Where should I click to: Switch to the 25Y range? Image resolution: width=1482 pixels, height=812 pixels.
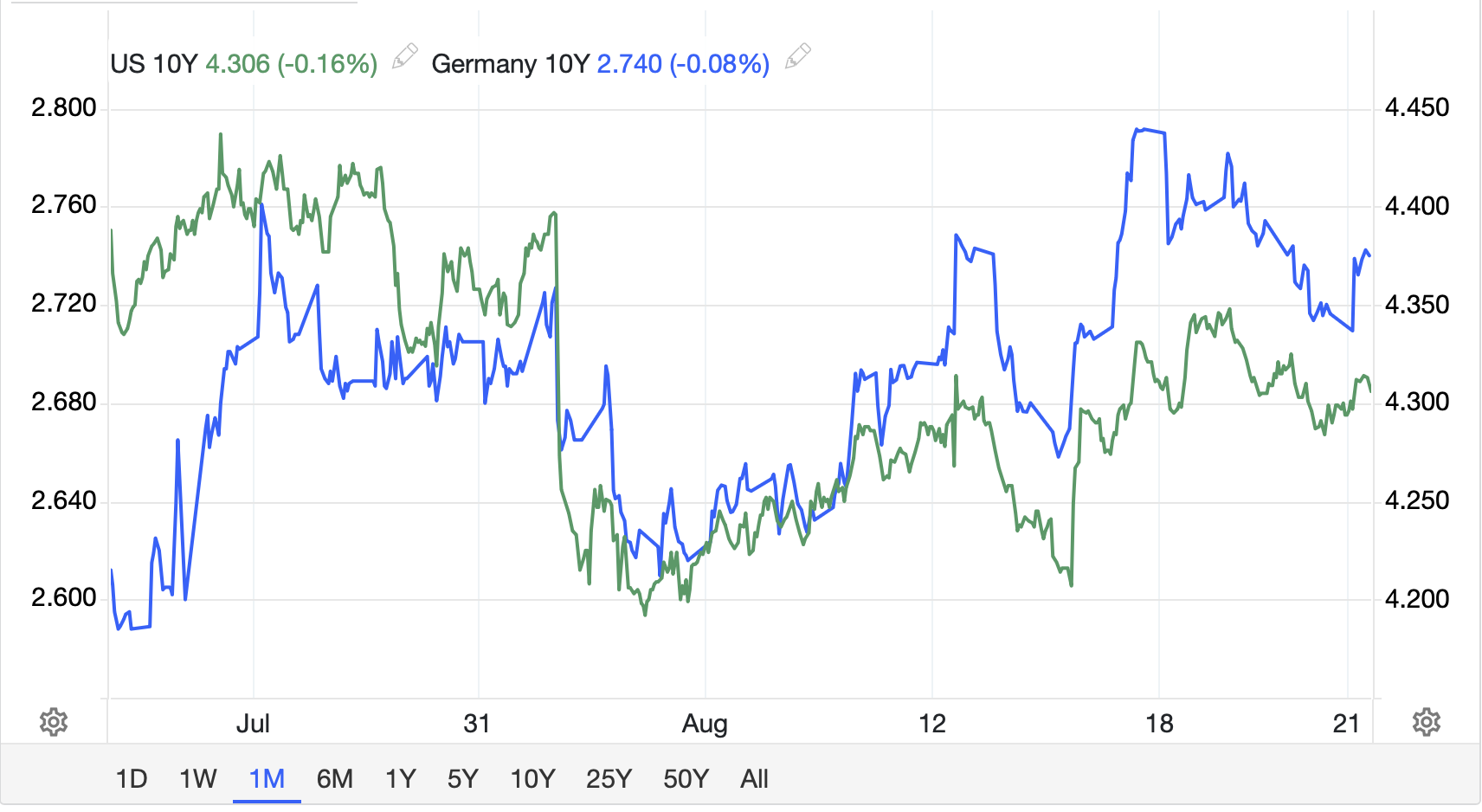click(609, 779)
